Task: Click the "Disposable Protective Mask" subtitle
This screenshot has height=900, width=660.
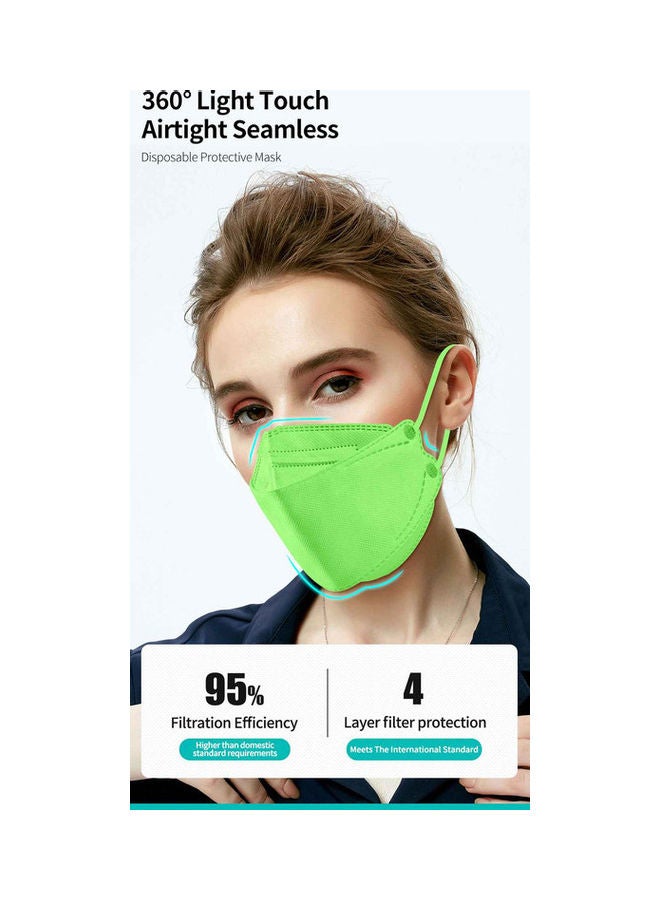Action: [211, 157]
